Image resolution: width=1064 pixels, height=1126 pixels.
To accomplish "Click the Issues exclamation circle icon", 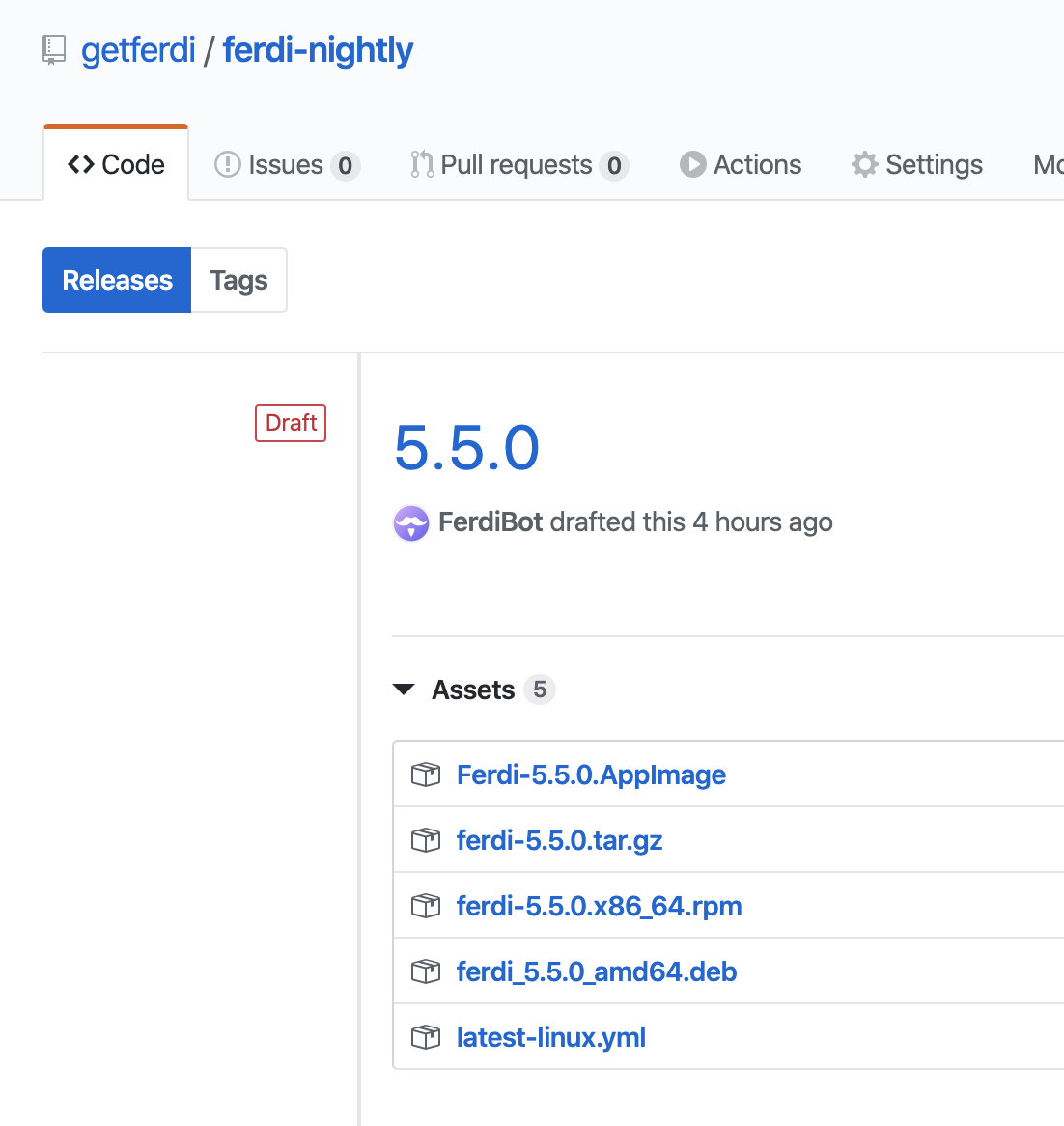I will [228, 164].
